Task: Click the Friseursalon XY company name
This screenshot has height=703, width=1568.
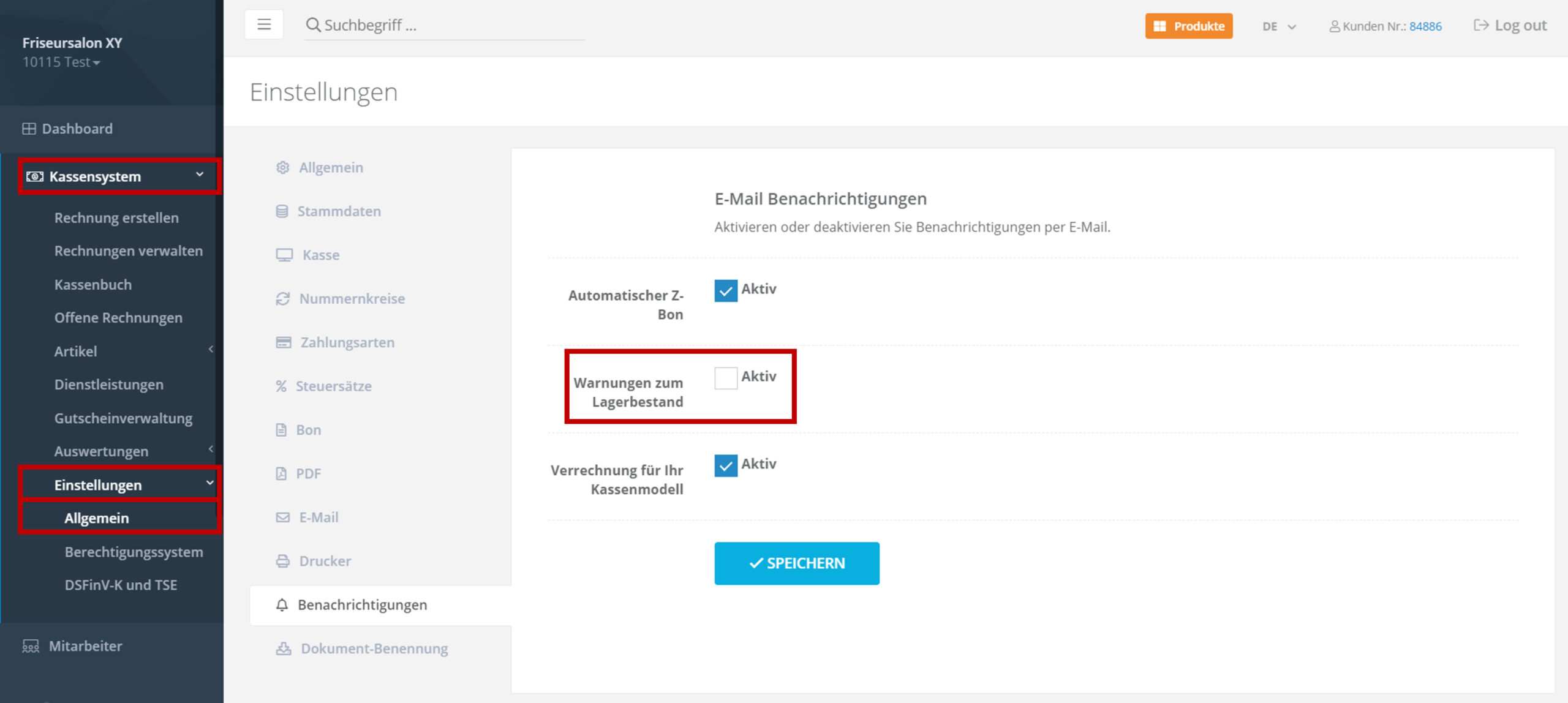Action: click(72, 43)
